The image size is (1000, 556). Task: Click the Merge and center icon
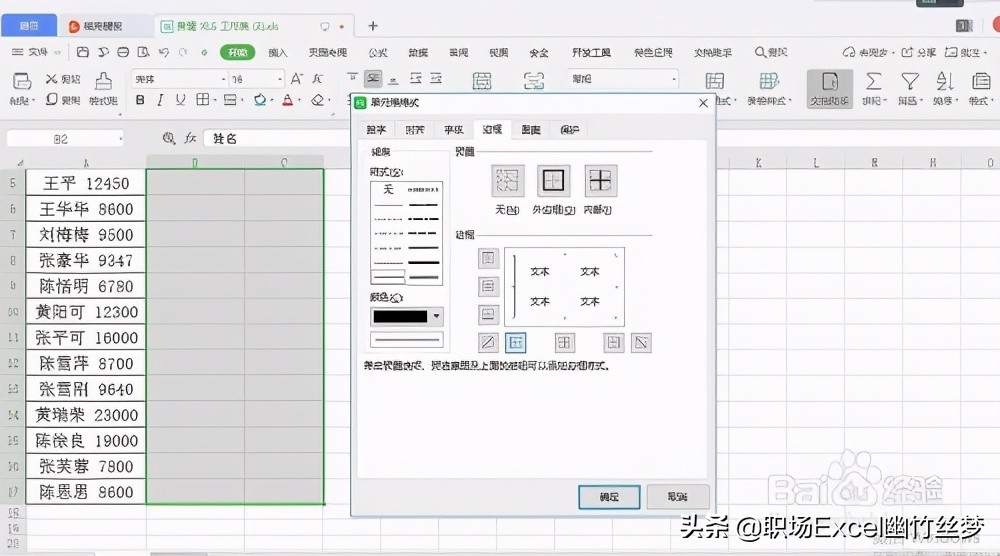click(482, 81)
